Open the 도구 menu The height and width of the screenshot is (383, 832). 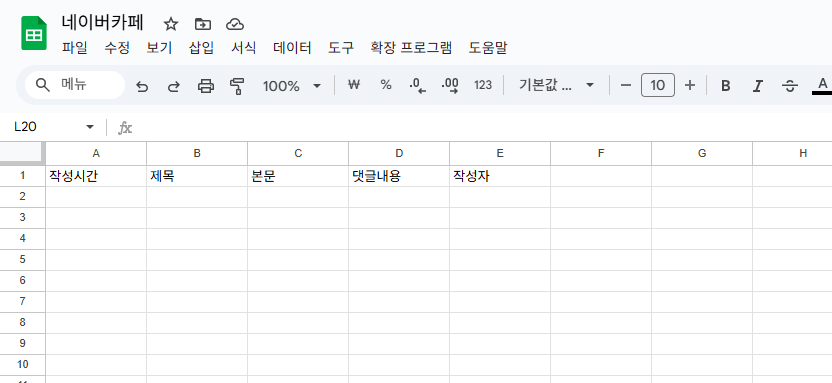(x=341, y=48)
